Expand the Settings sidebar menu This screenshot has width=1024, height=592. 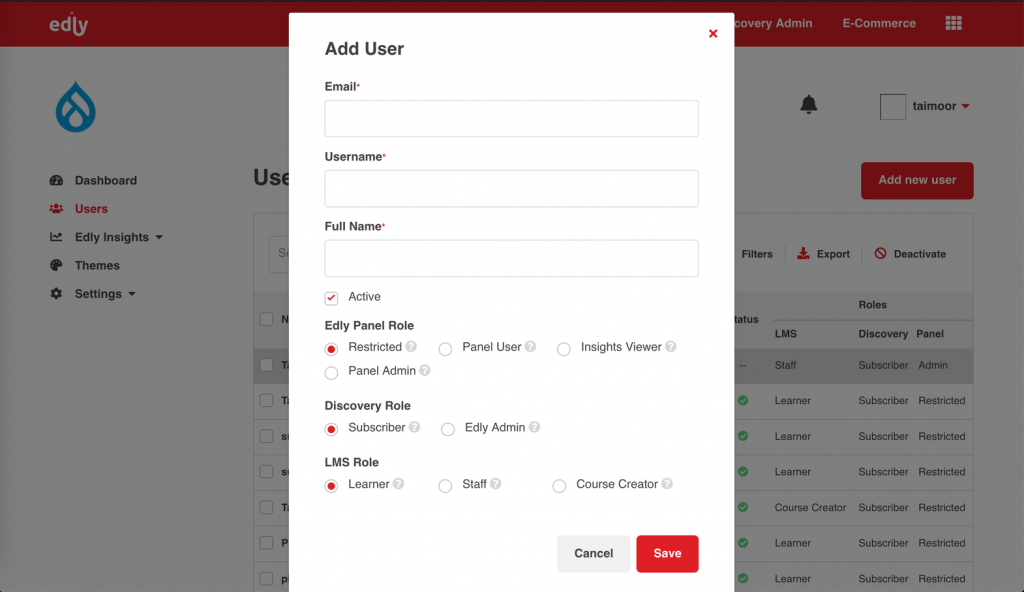pos(93,294)
